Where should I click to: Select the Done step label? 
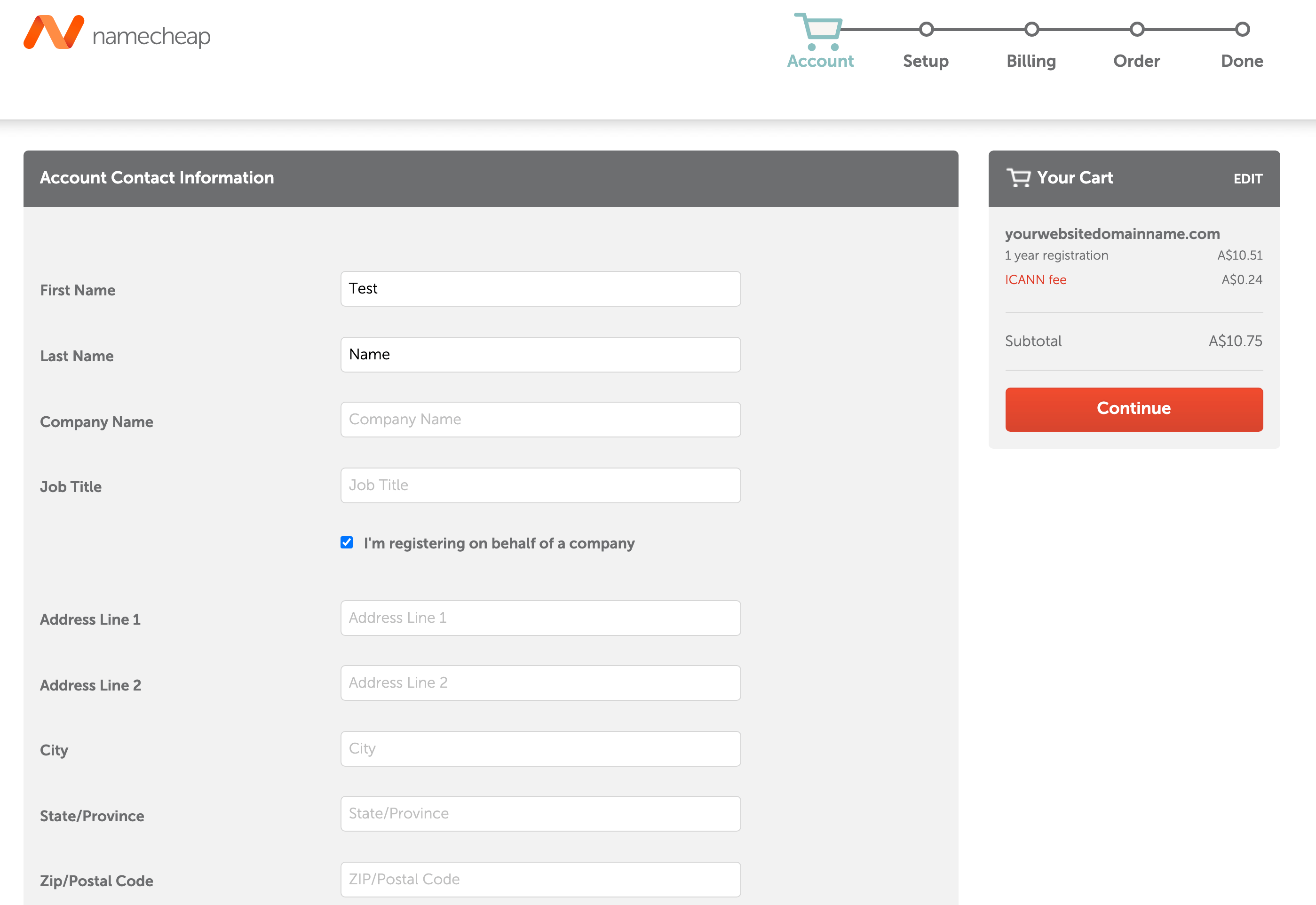(1242, 61)
